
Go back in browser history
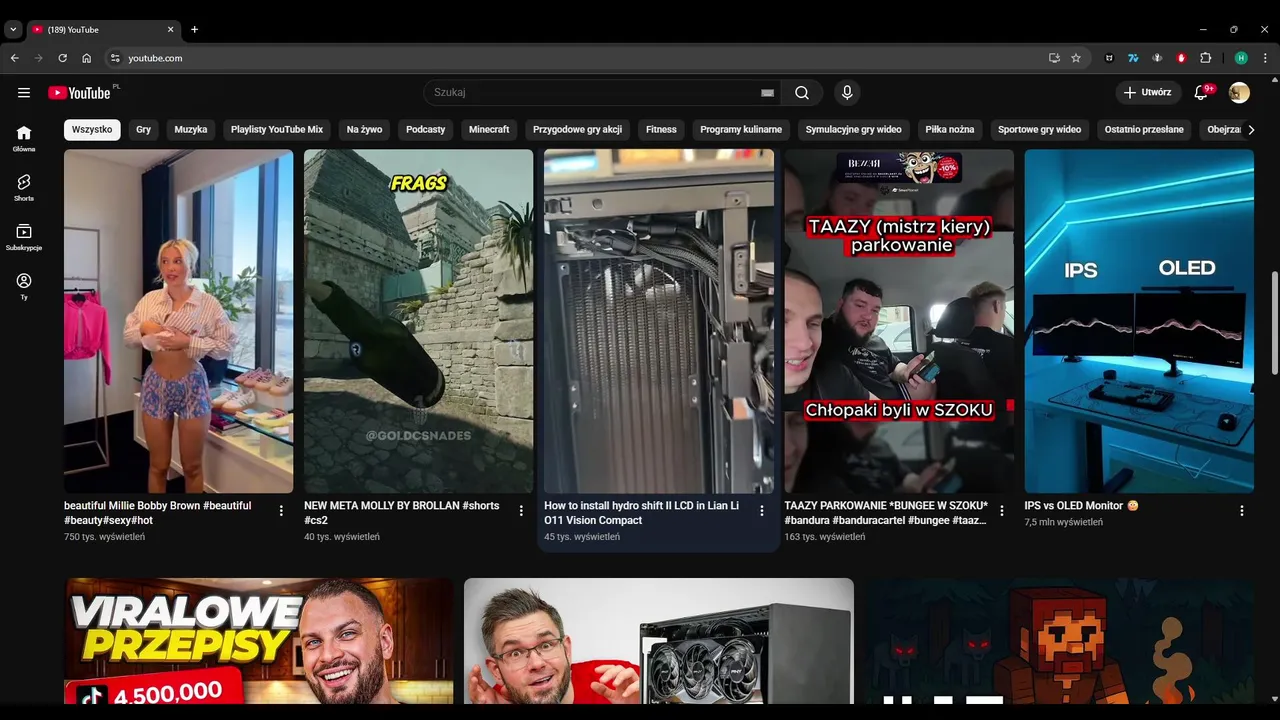pos(14,58)
